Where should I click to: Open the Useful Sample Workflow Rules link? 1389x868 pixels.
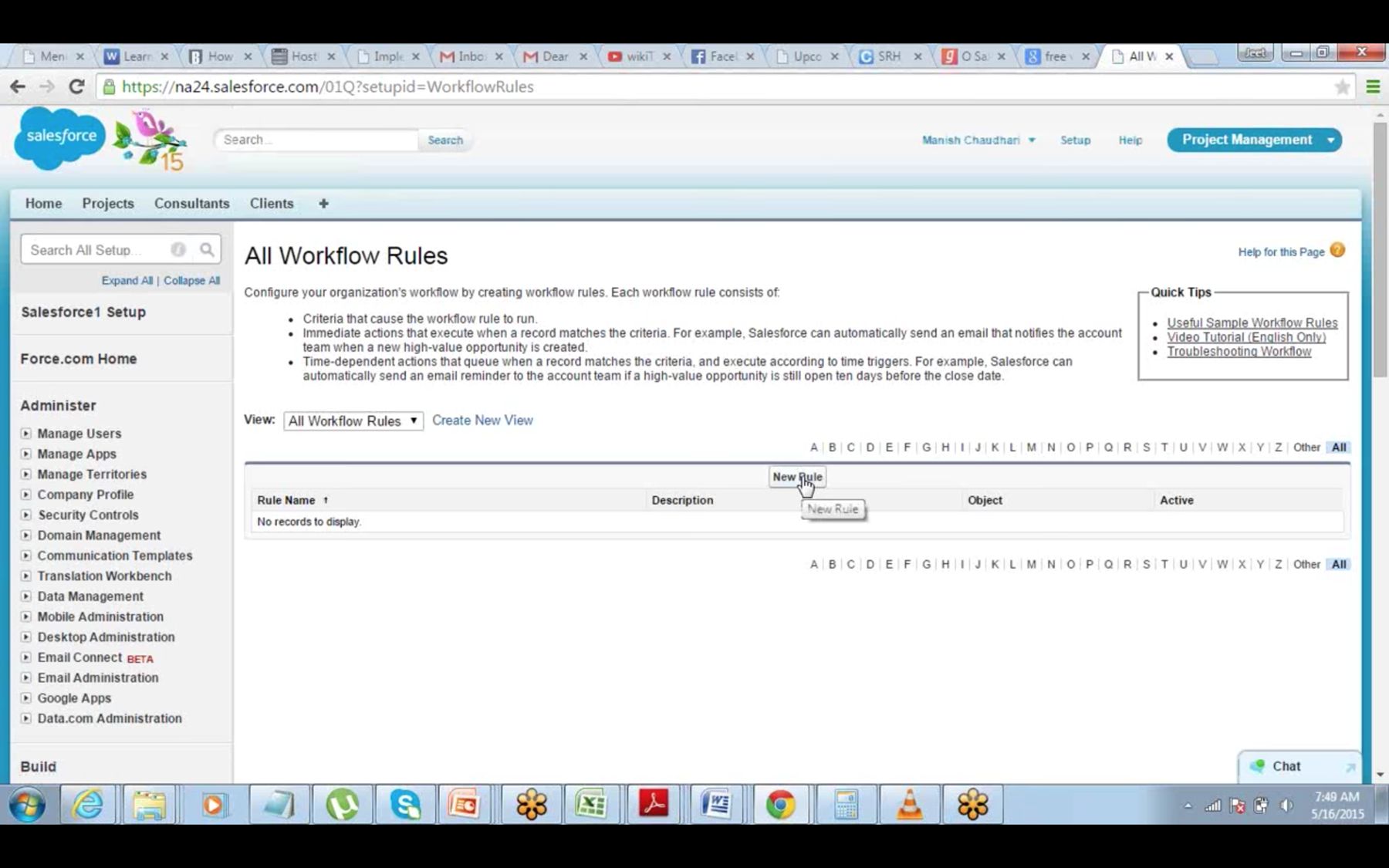1252,323
